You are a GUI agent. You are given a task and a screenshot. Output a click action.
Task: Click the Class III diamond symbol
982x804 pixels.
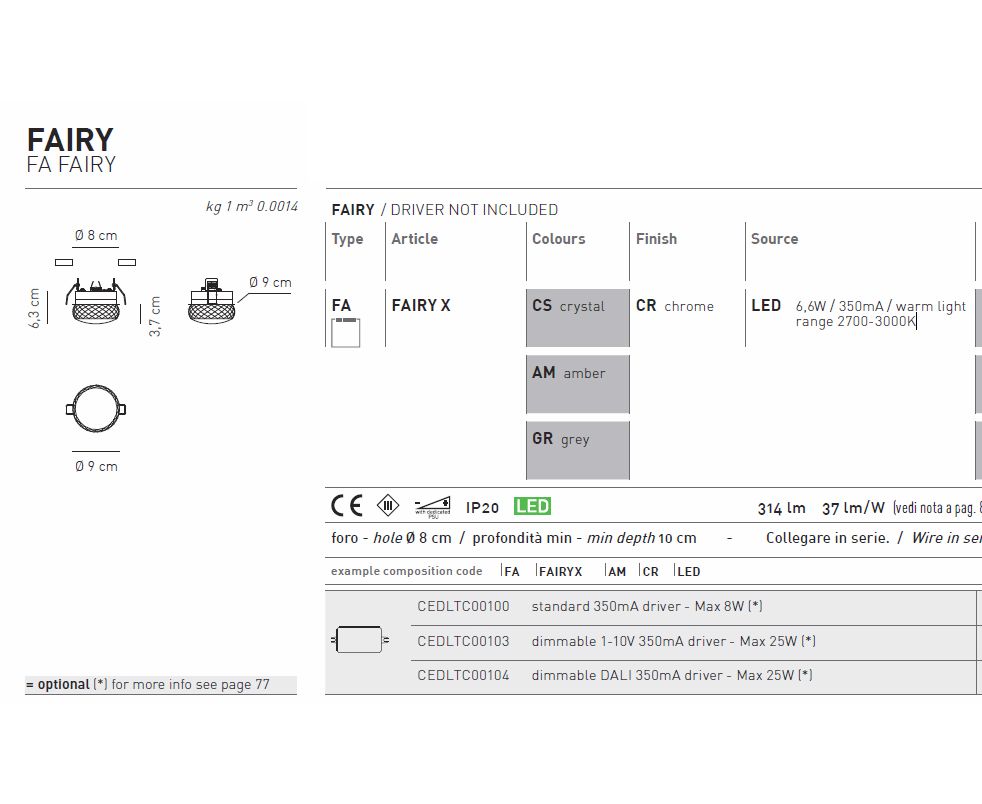click(387, 506)
